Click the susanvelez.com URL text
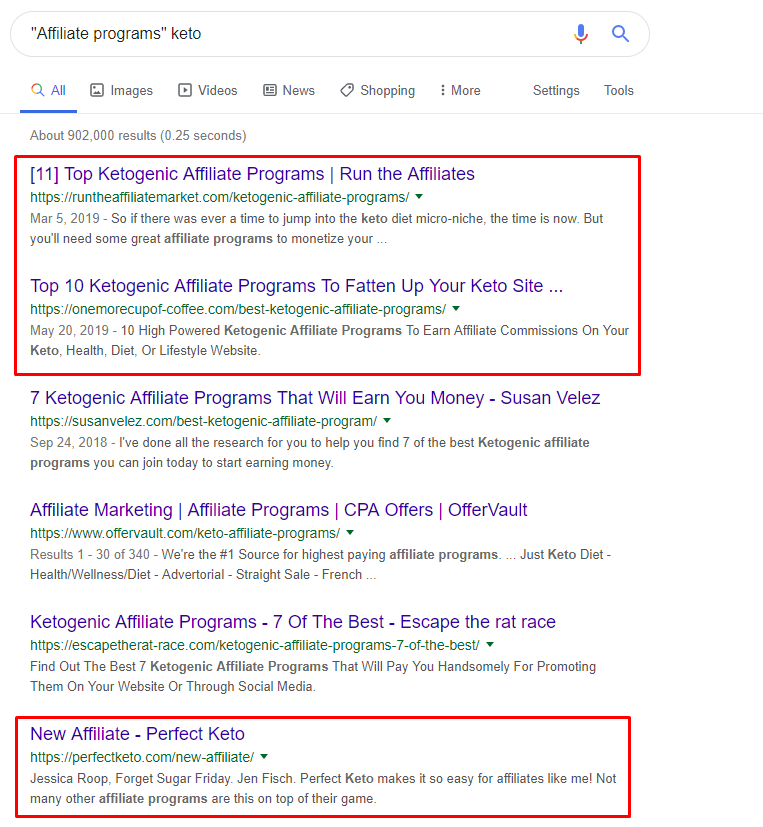The height and width of the screenshot is (827, 763). click(x=204, y=421)
